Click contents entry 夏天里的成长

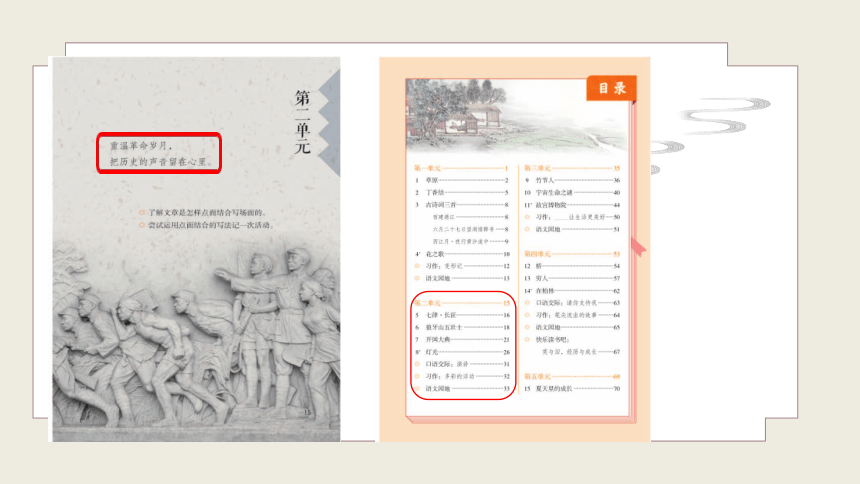click(x=572, y=389)
